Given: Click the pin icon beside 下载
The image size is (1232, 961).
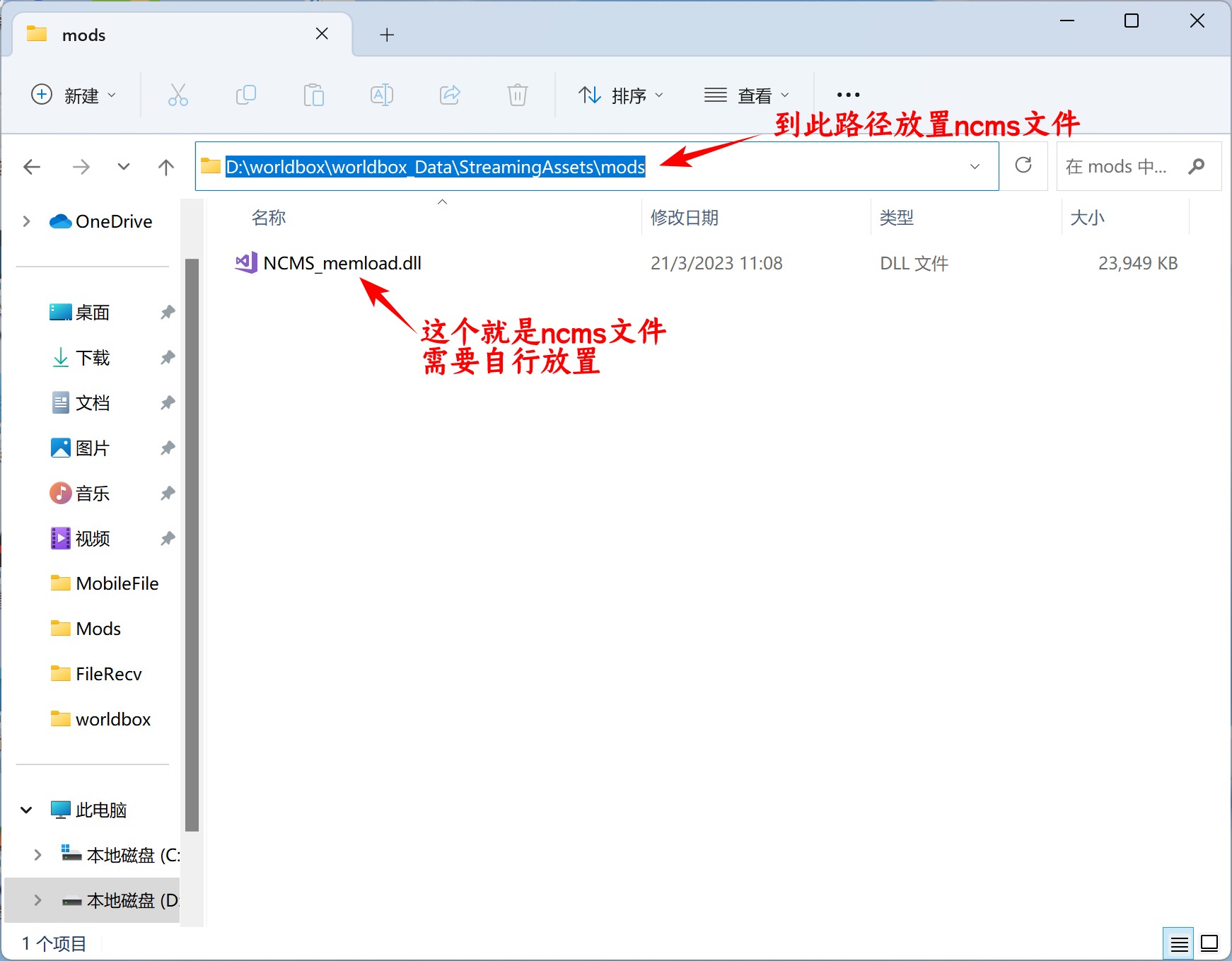Looking at the screenshot, I should [x=168, y=358].
